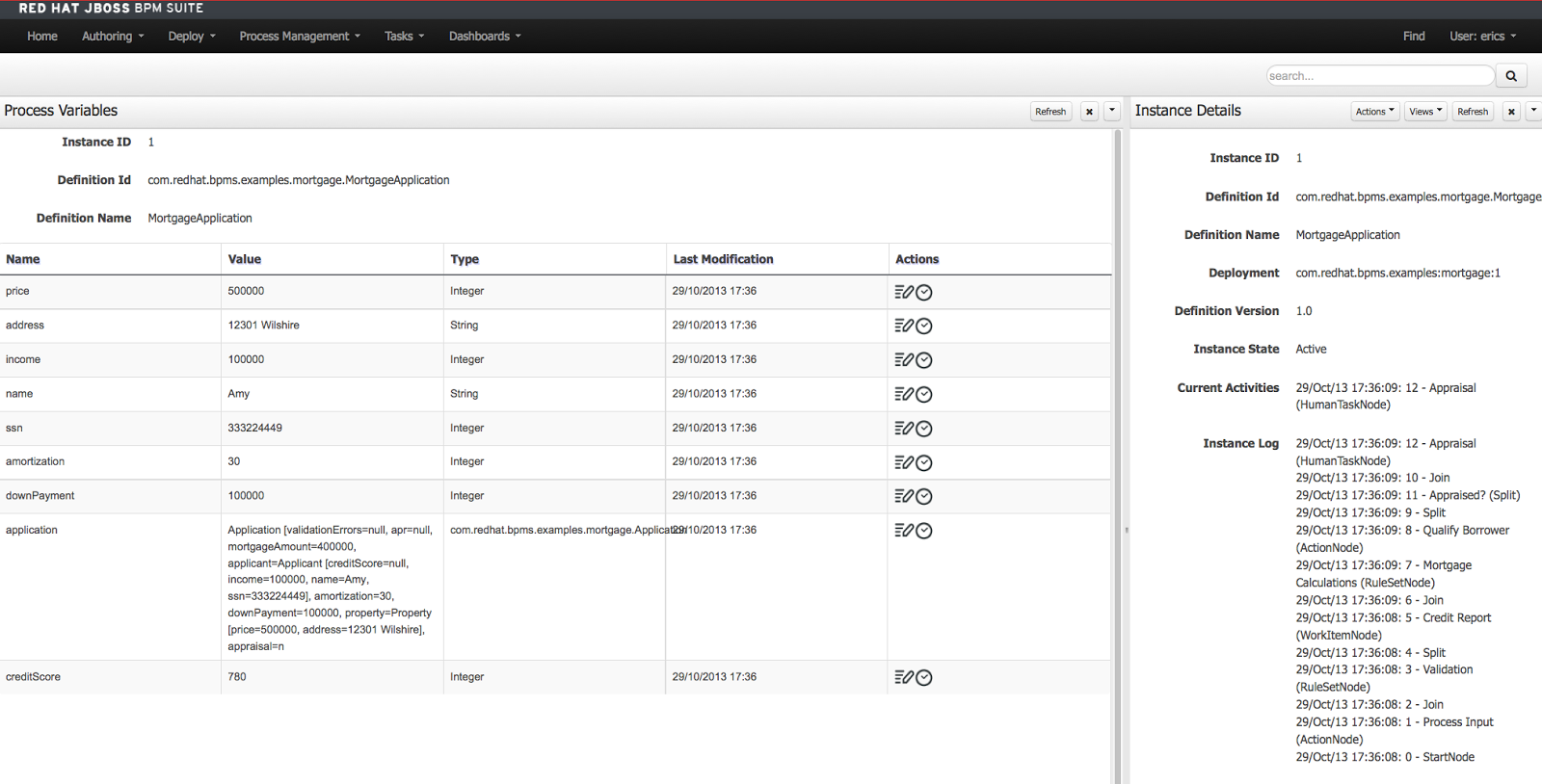Click 'Active' instance state value
The height and width of the screenshot is (784, 1542).
(x=1311, y=350)
